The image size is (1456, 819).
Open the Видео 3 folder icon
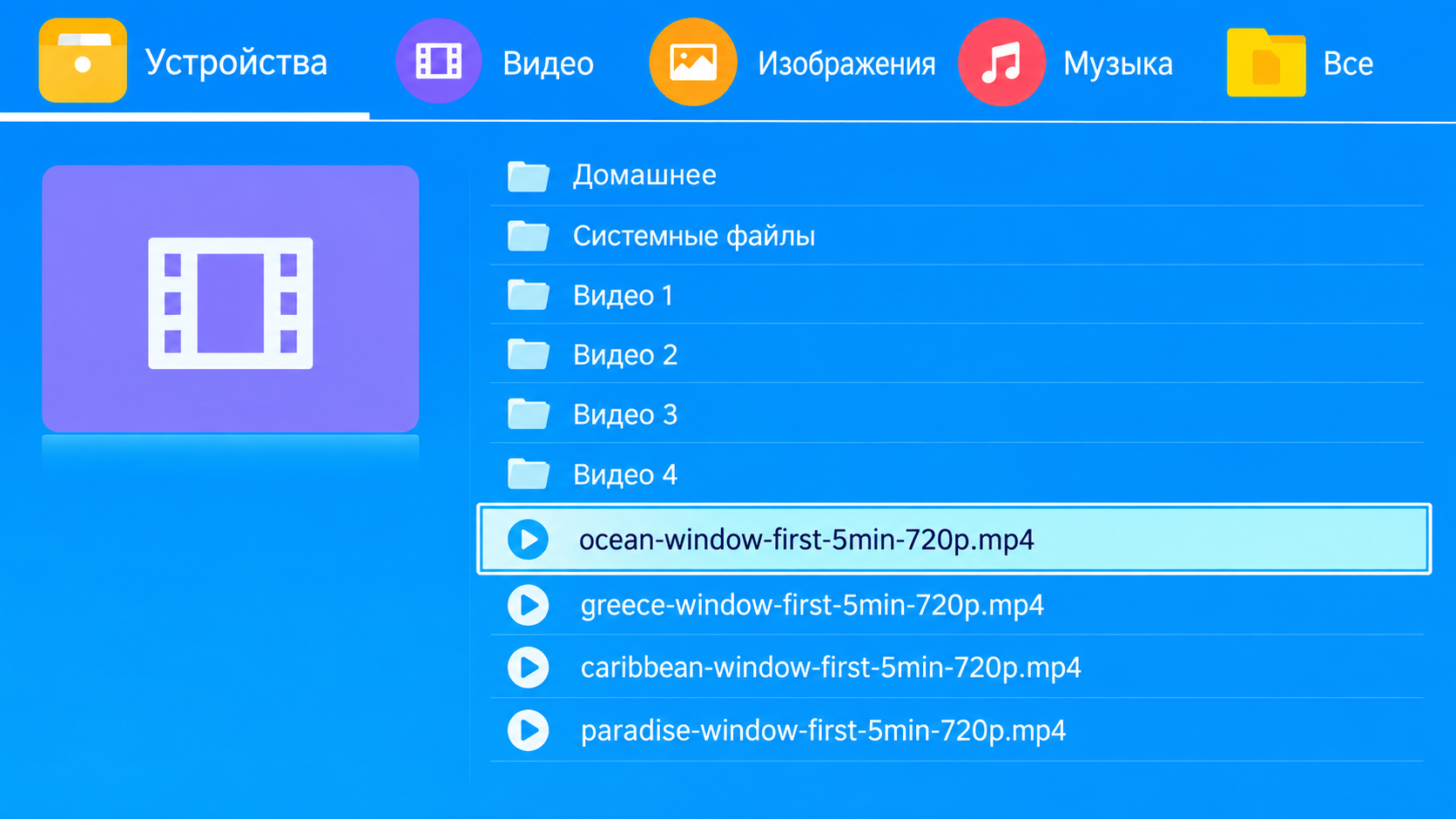pyautogui.click(x=529, y=414)
